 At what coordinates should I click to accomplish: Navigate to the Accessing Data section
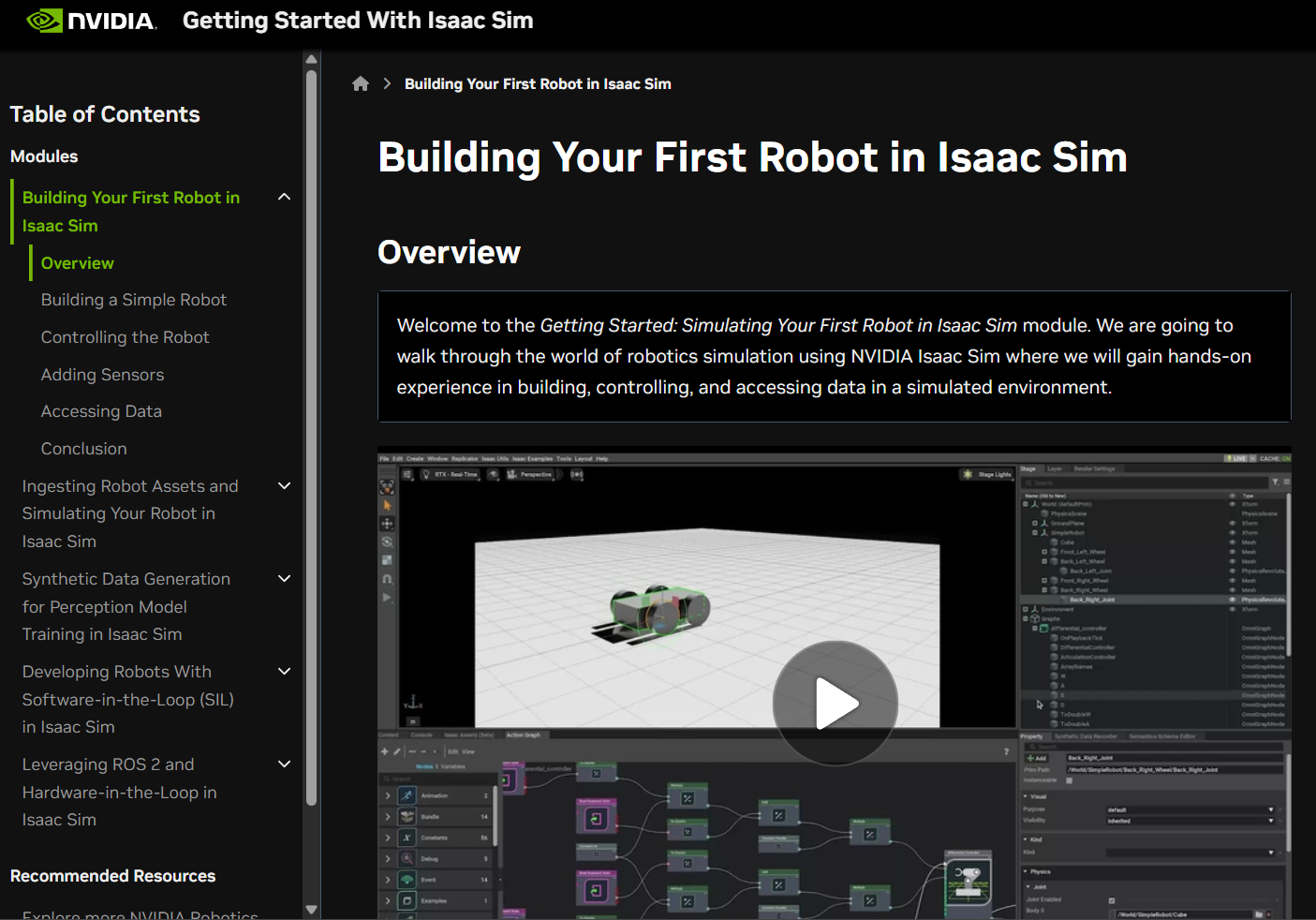[x=101, y=411]
